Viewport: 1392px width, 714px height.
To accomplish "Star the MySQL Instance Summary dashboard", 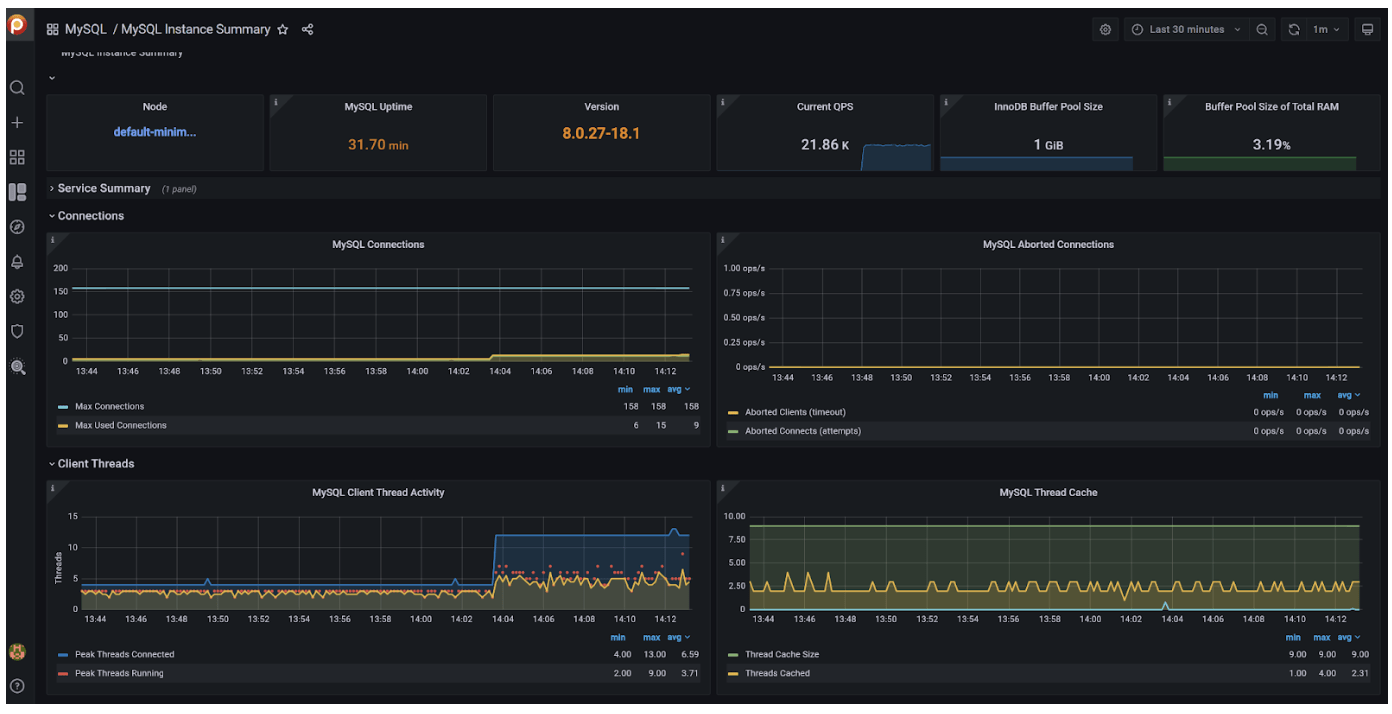I will (x=283, y=30).
